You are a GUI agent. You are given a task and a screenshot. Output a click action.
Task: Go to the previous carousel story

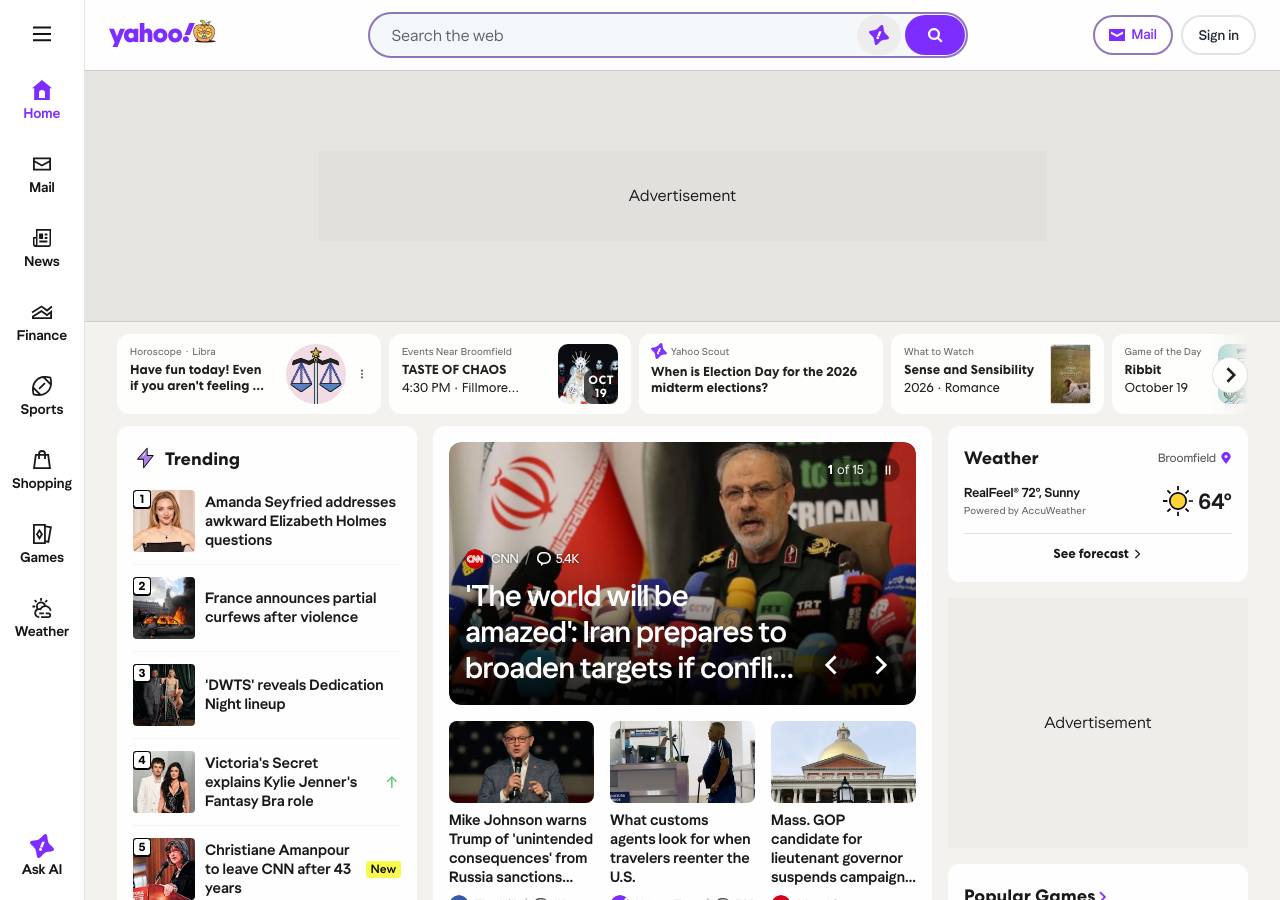coord(830,665)
